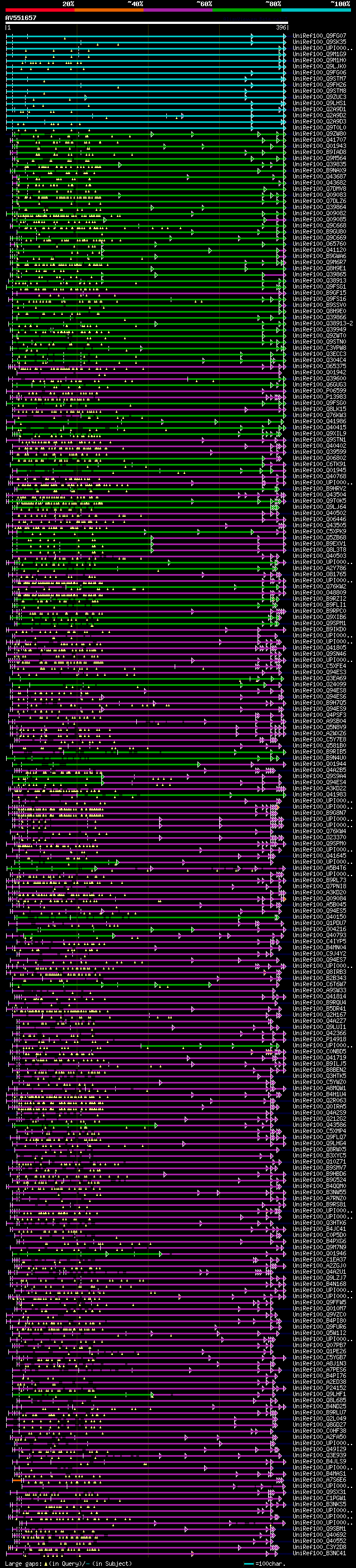Click the UniRef100_Q9ZUC3 label

click(x=319, y=97)
